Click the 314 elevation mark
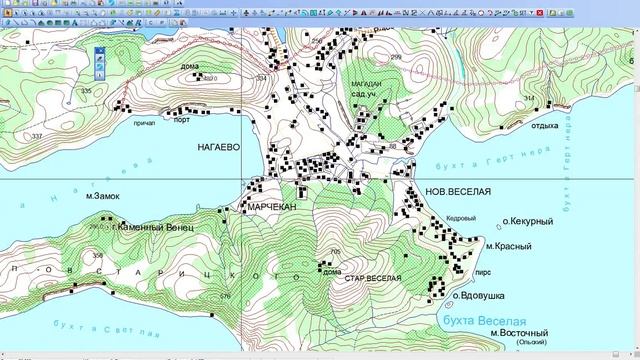This screenshot has height=360, width=640. click(x=529, y=98)
